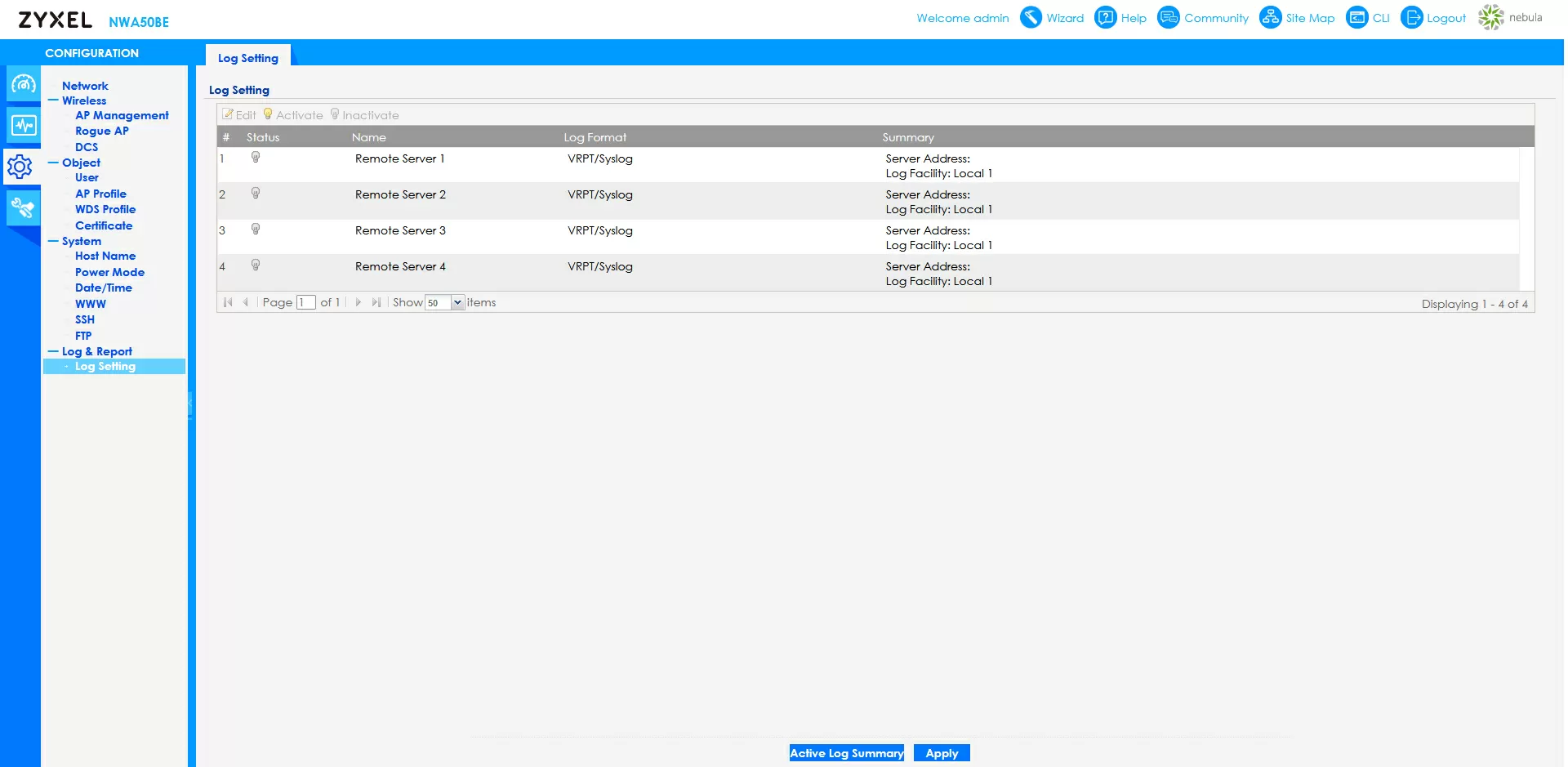
Task: Open the Help icon in header
Action: point(1105,17)
